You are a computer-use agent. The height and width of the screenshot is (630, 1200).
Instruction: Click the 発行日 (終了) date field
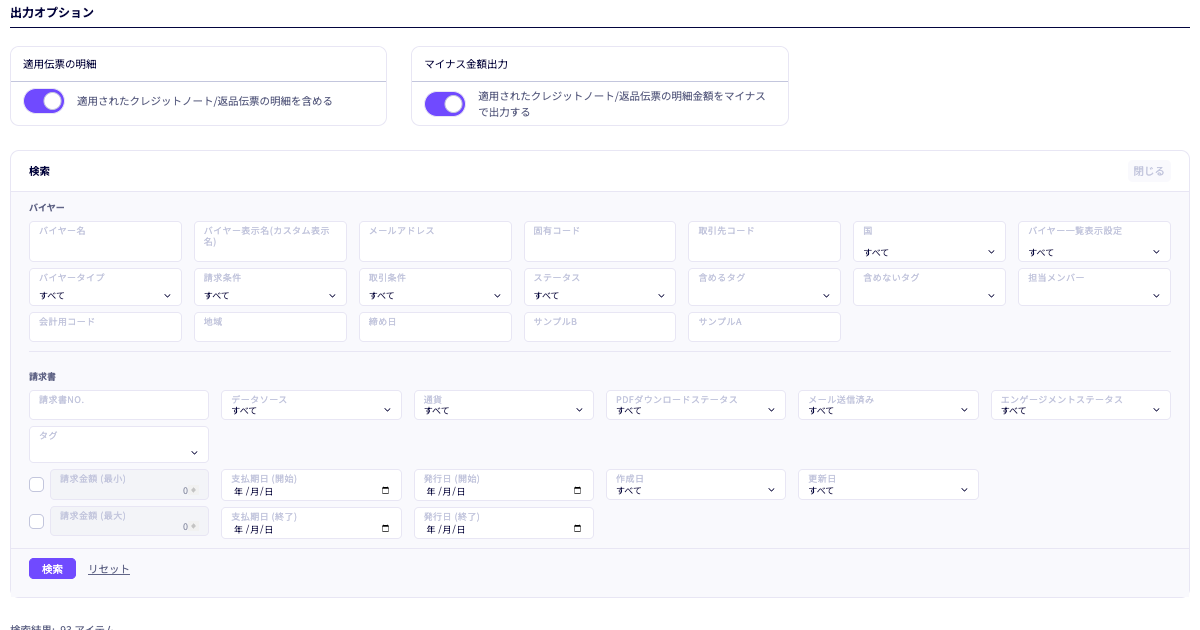pos(504,523)
